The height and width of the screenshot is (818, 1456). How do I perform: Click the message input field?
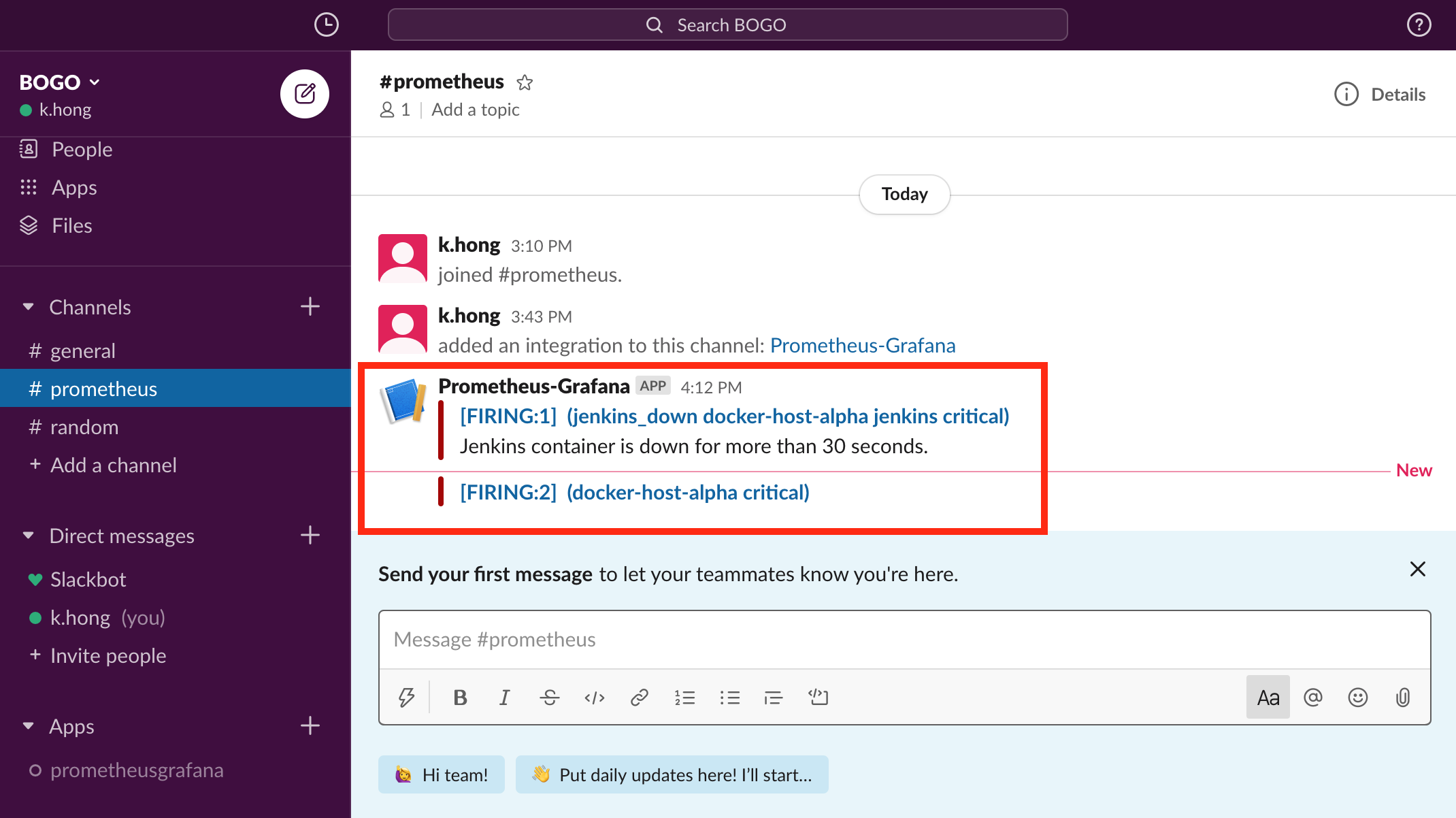[904, 638]
